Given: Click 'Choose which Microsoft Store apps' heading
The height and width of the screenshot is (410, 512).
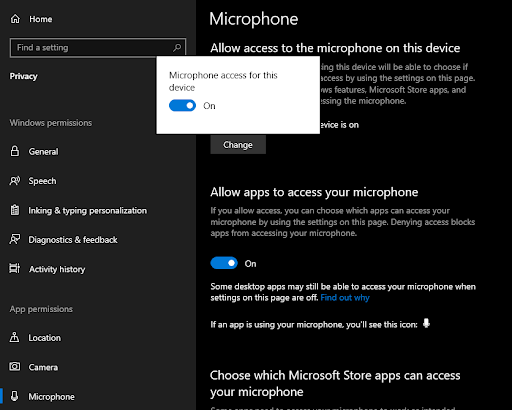Looking at the screenshot, I should (x=335, y=383).
